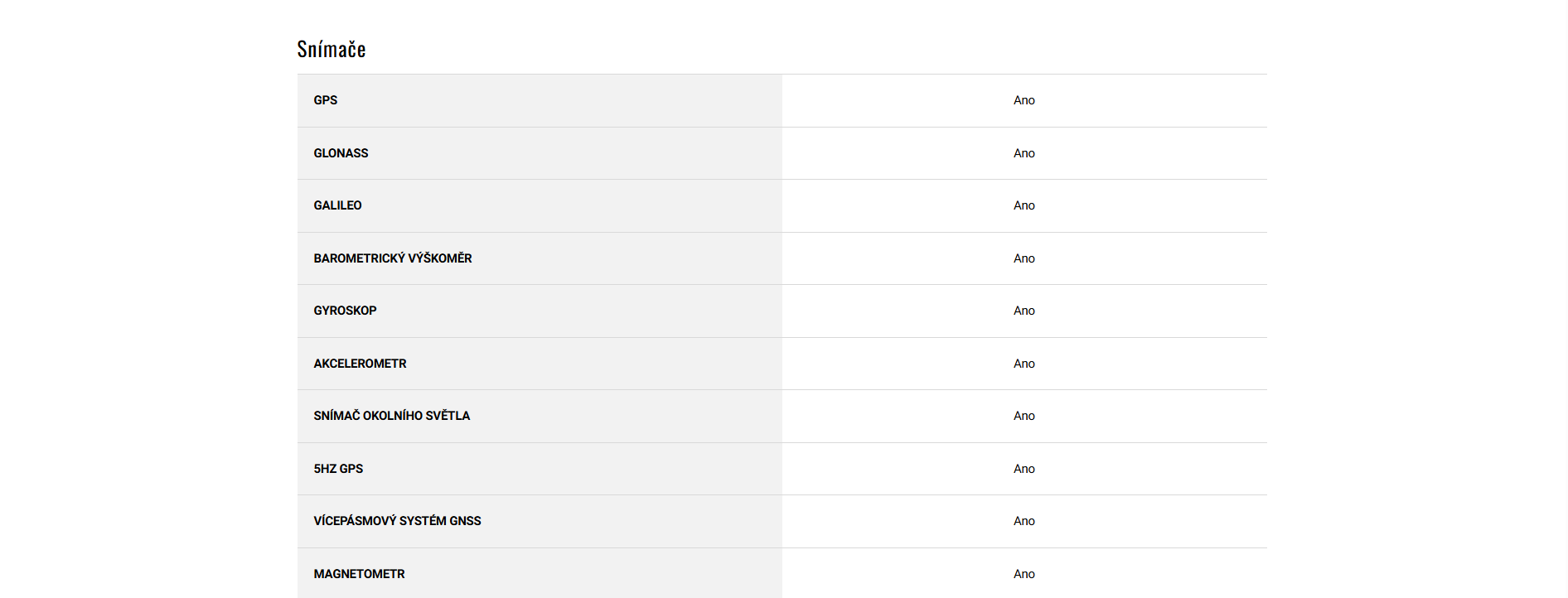1568x598 pixels.
Task: Select the Vícepásmový systém GNSS label
Action: tap(397, 521)
